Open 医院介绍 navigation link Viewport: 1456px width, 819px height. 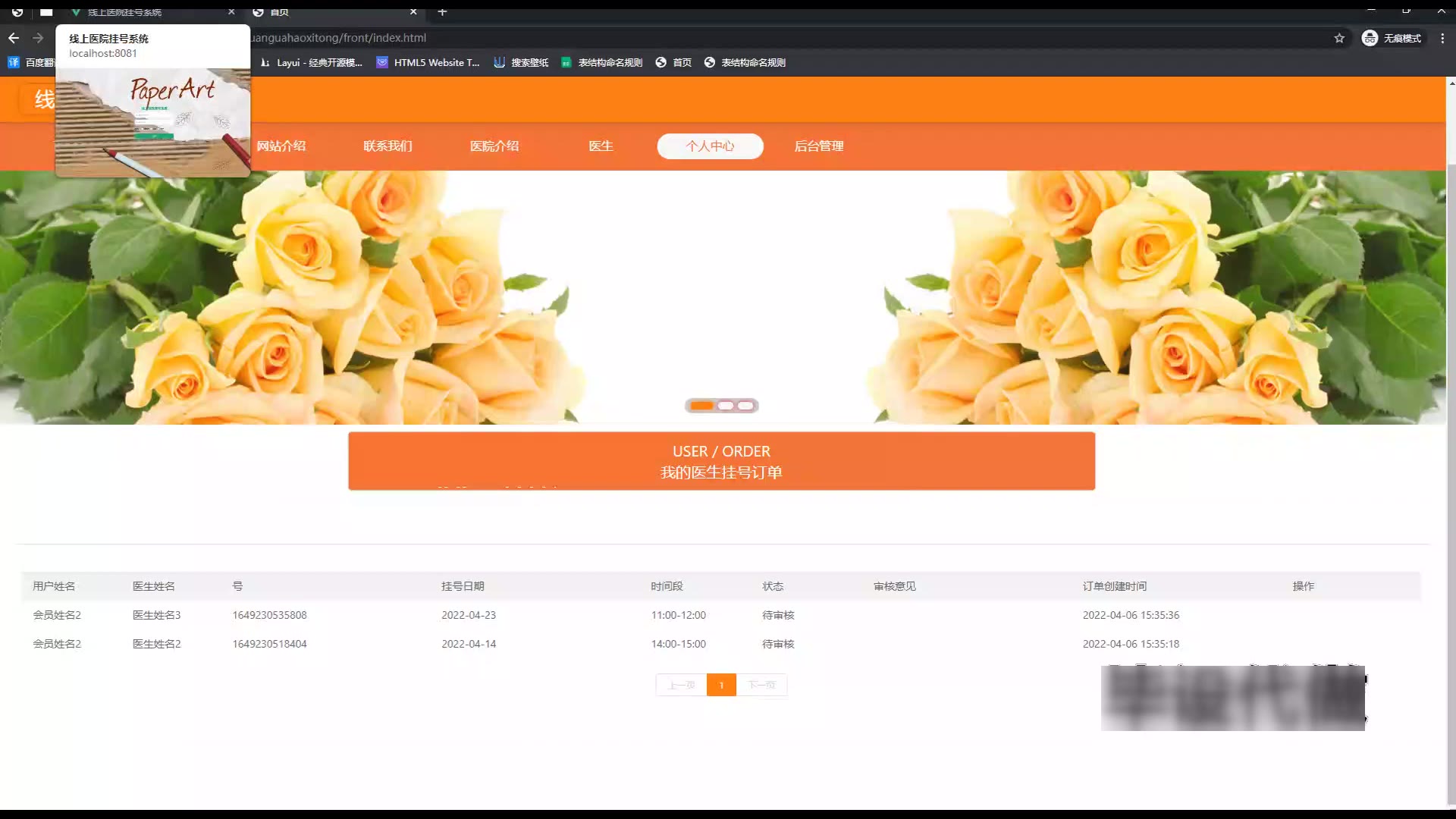(x=494, y=146)
